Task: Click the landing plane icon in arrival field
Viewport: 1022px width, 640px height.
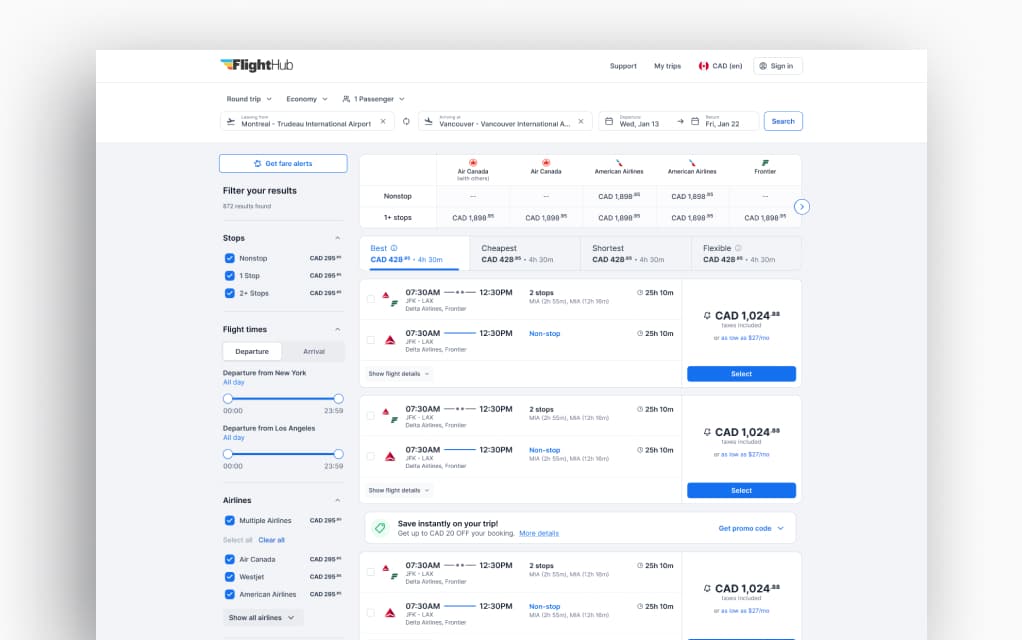Action: point(428,121)
